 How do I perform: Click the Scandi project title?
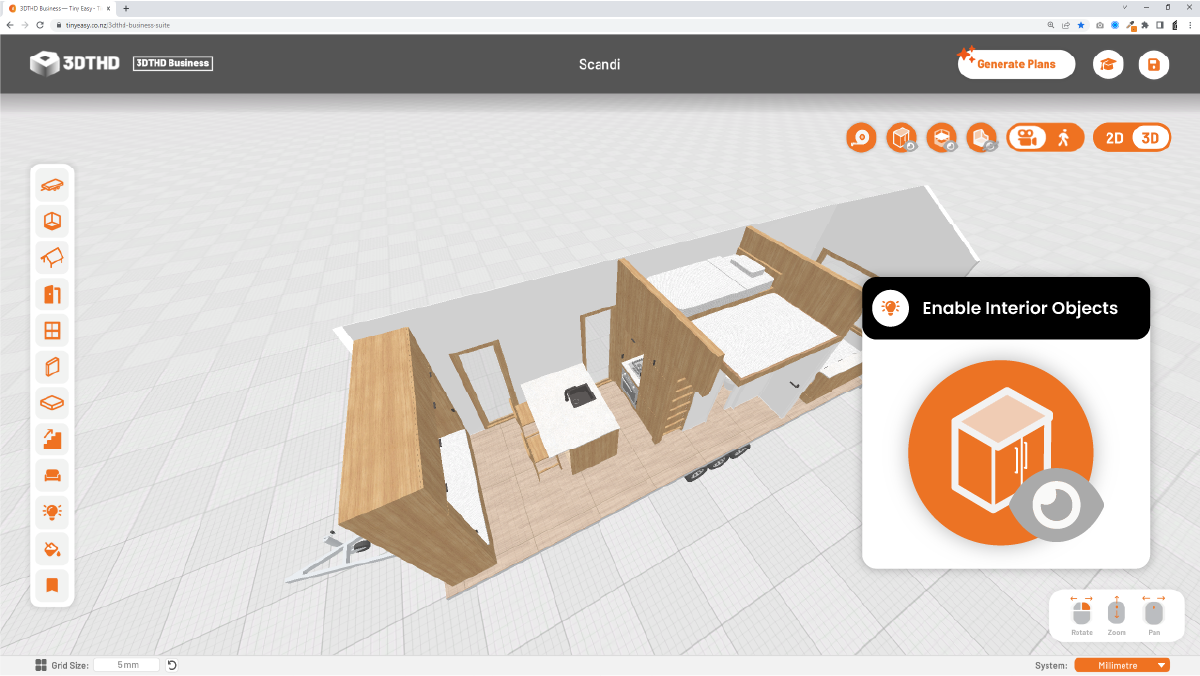click(x=600, y=64)
